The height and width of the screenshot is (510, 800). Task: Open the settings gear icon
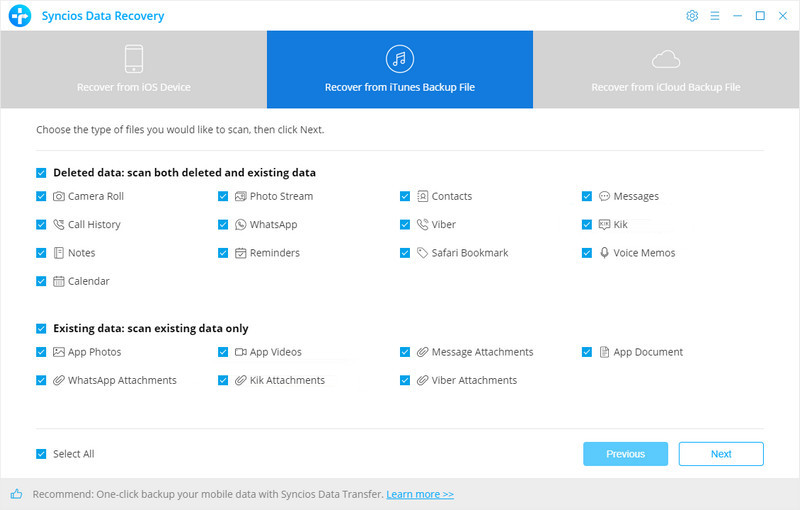tap(692, 16)
